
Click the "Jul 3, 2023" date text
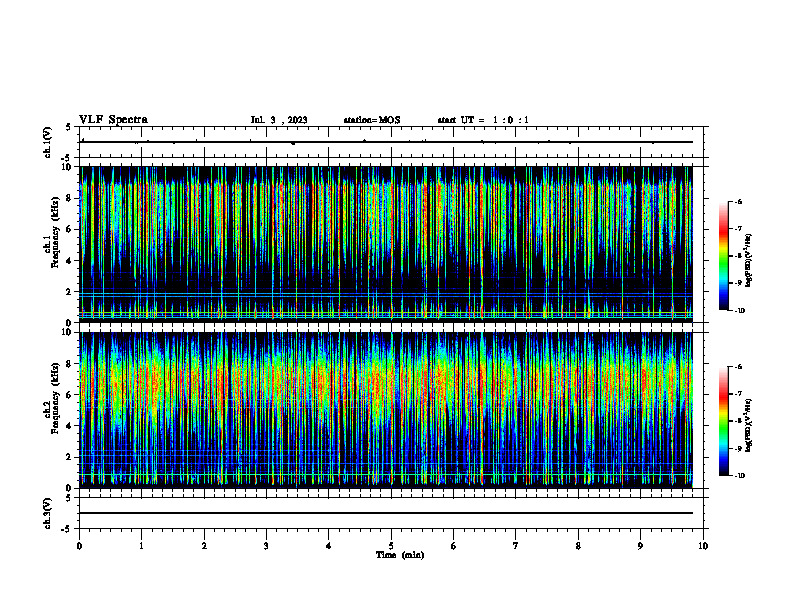pyautogui.click(x=279, y=120)
